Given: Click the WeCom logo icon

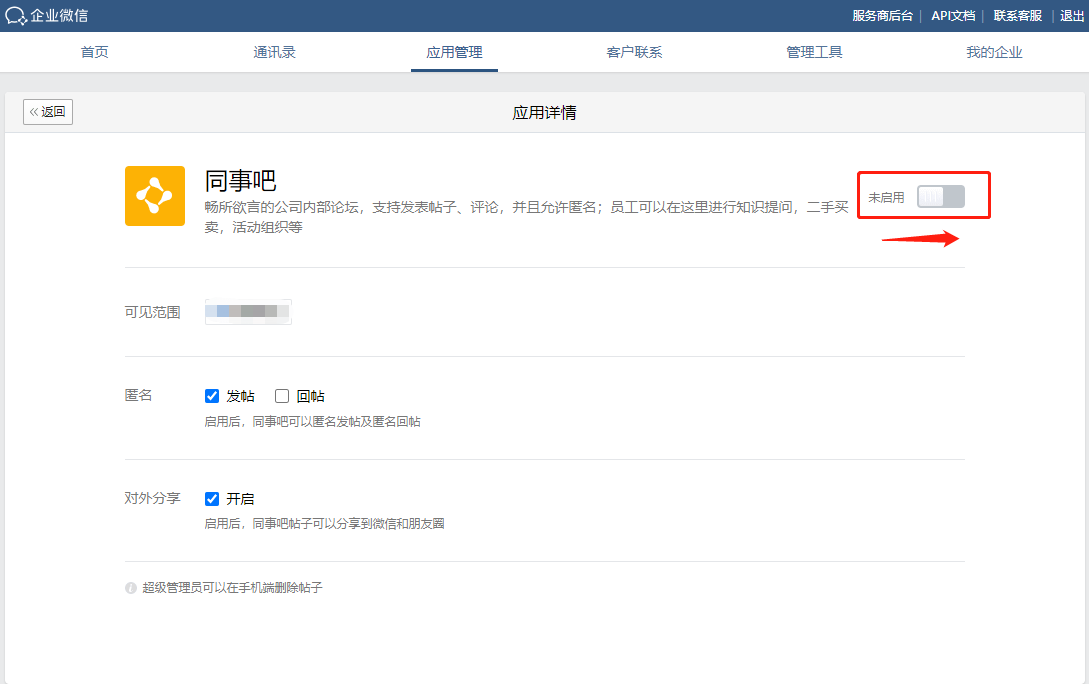Looking at the screenshot, I should point(16,16).
